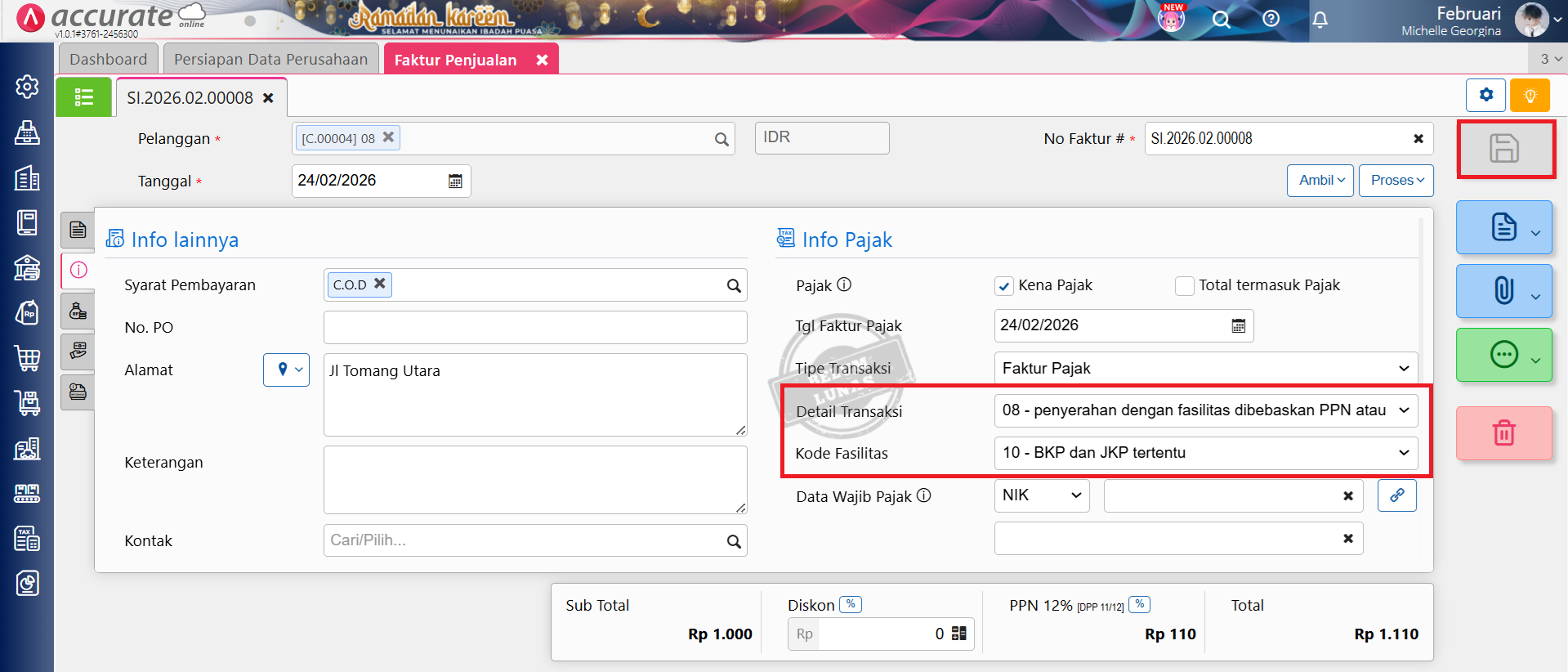Click the red trash delete icon
This screenshot has height=672, width=1568.
[x=1503, y=432]
